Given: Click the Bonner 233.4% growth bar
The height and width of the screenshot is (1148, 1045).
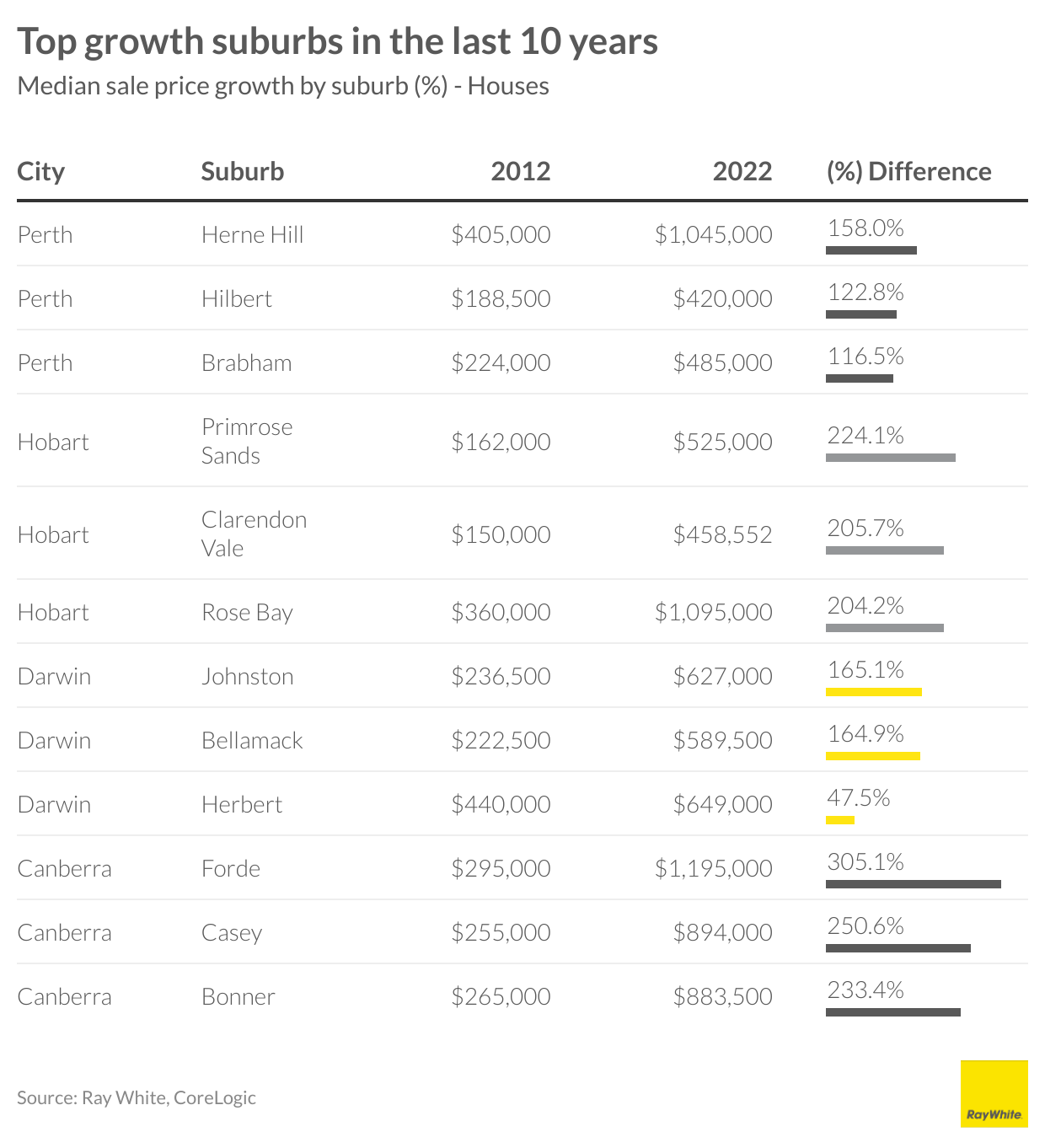Looking at the screenshot, I should click(x=892, y=1012).
